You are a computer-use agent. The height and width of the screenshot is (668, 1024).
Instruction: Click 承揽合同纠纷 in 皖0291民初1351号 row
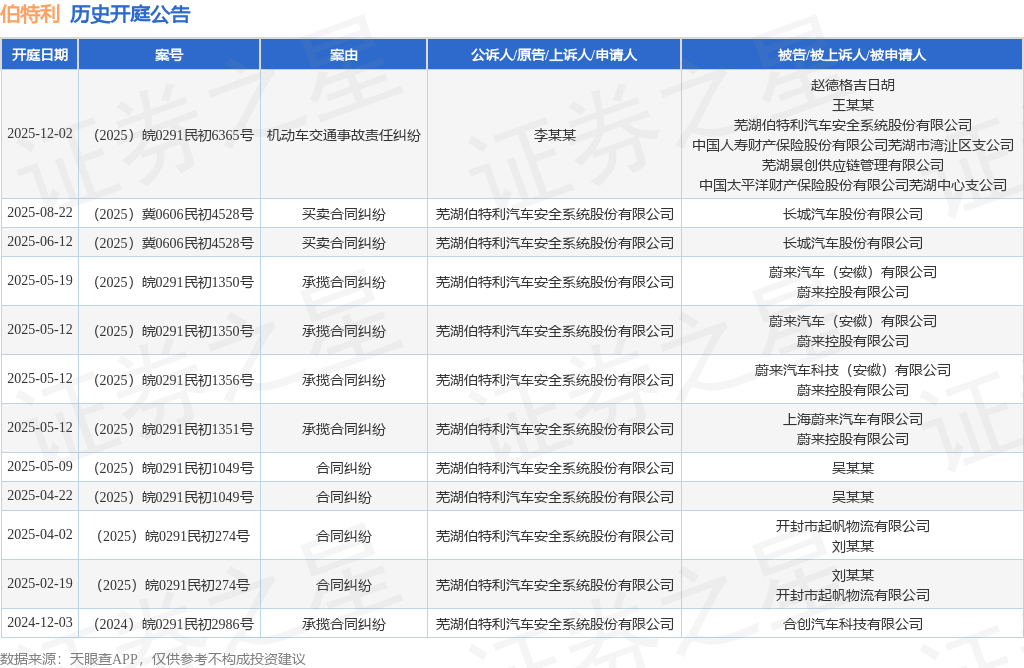pyautogui.click(x=344, y=429)
